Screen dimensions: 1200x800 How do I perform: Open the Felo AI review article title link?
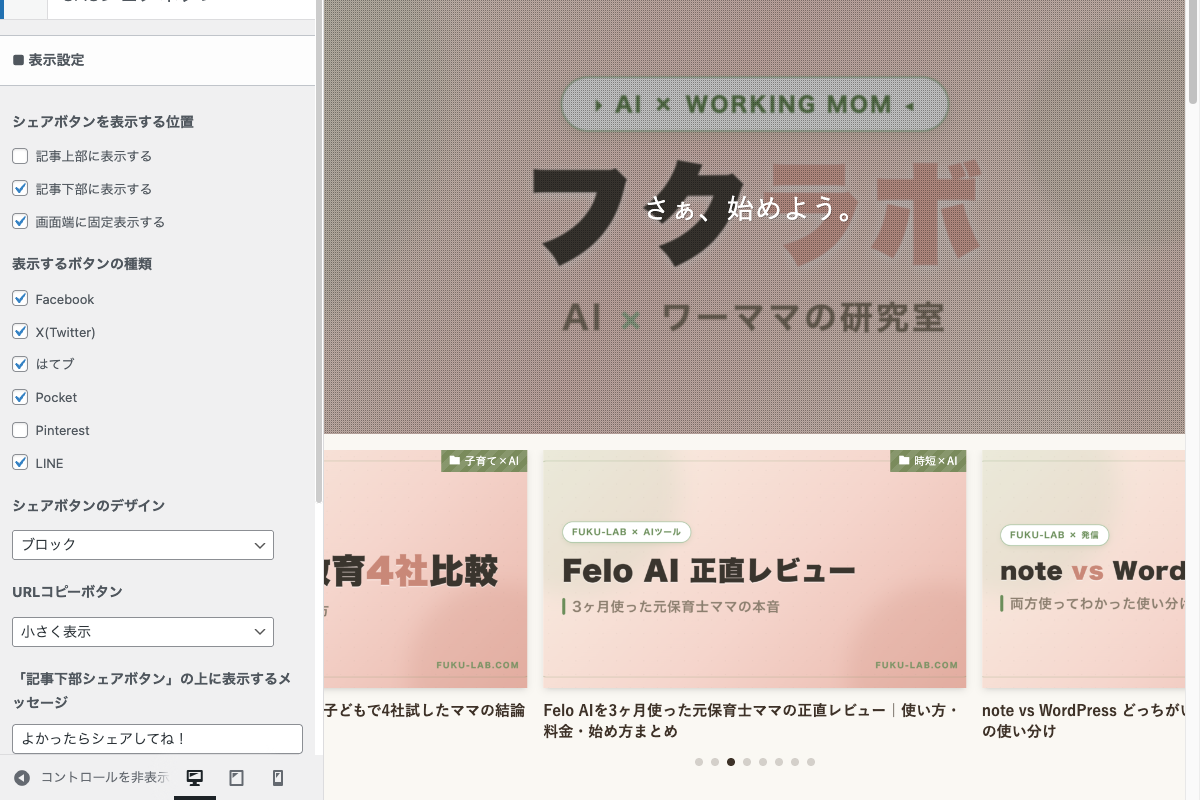(751, 720)
